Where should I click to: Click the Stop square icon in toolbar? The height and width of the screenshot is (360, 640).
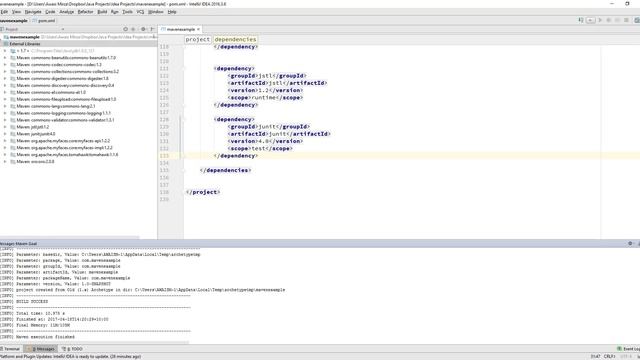point(627,20)
